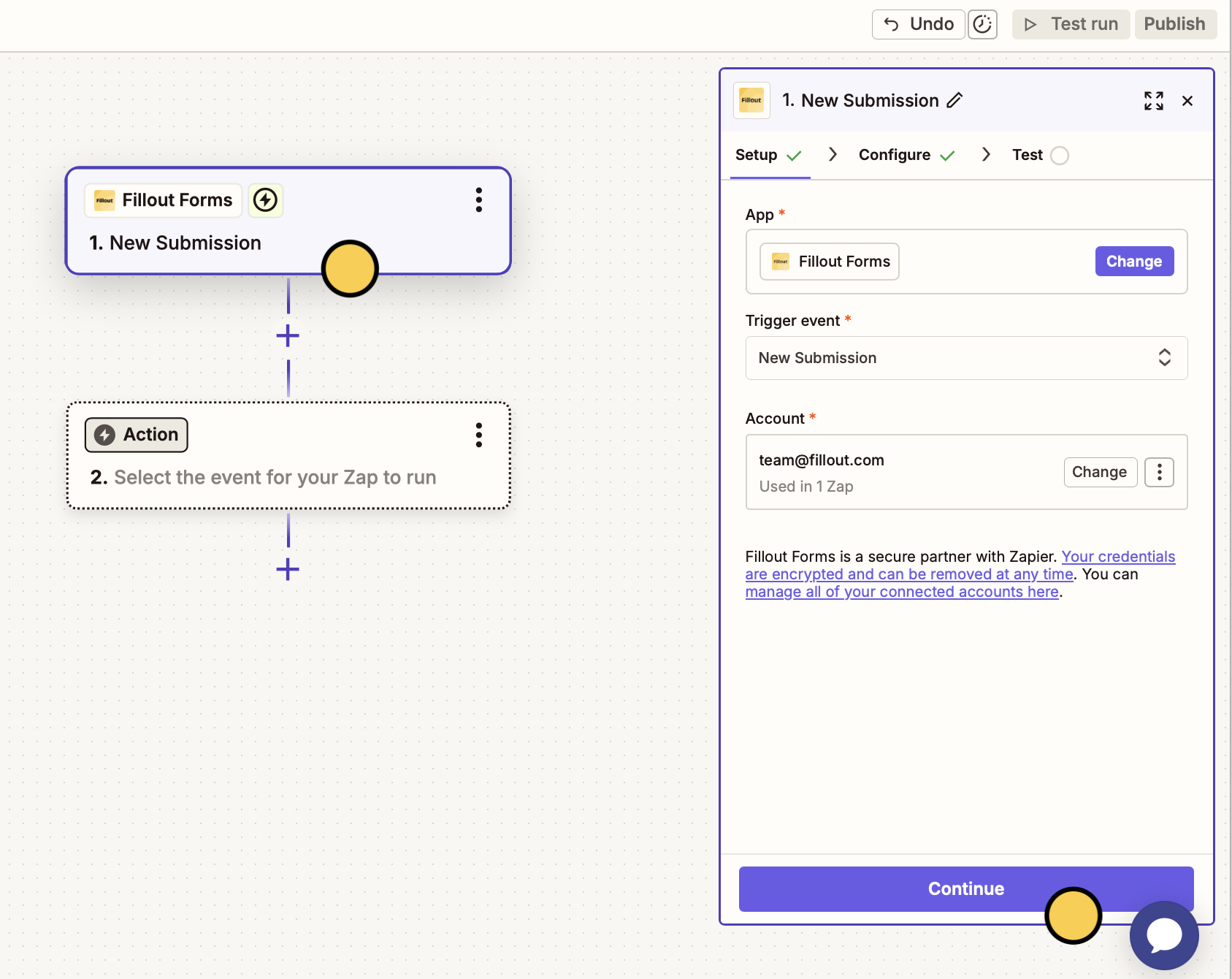Select the team@fillout.com account text

tap(822, 460)
